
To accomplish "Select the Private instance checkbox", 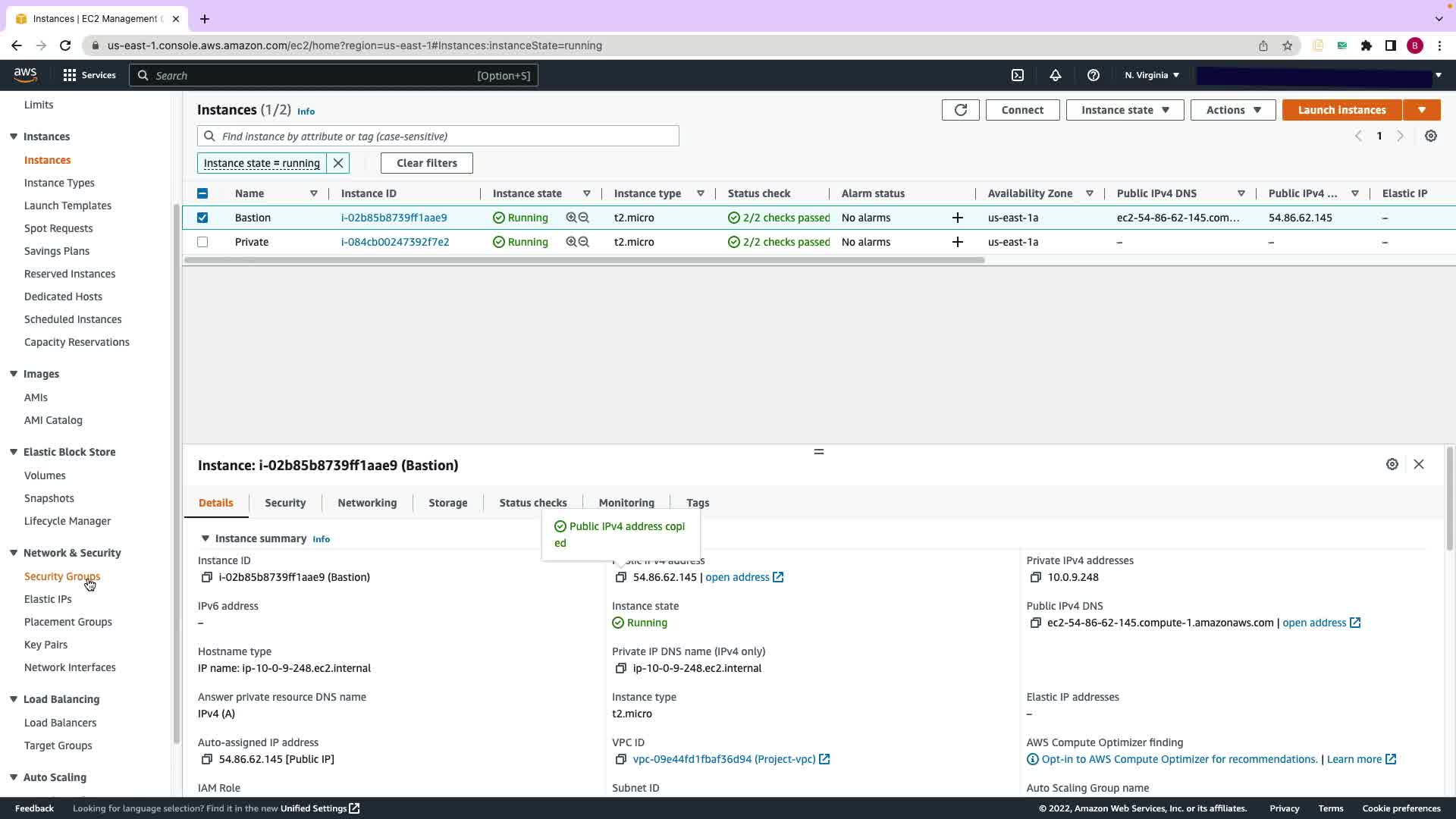I will 202,242.
